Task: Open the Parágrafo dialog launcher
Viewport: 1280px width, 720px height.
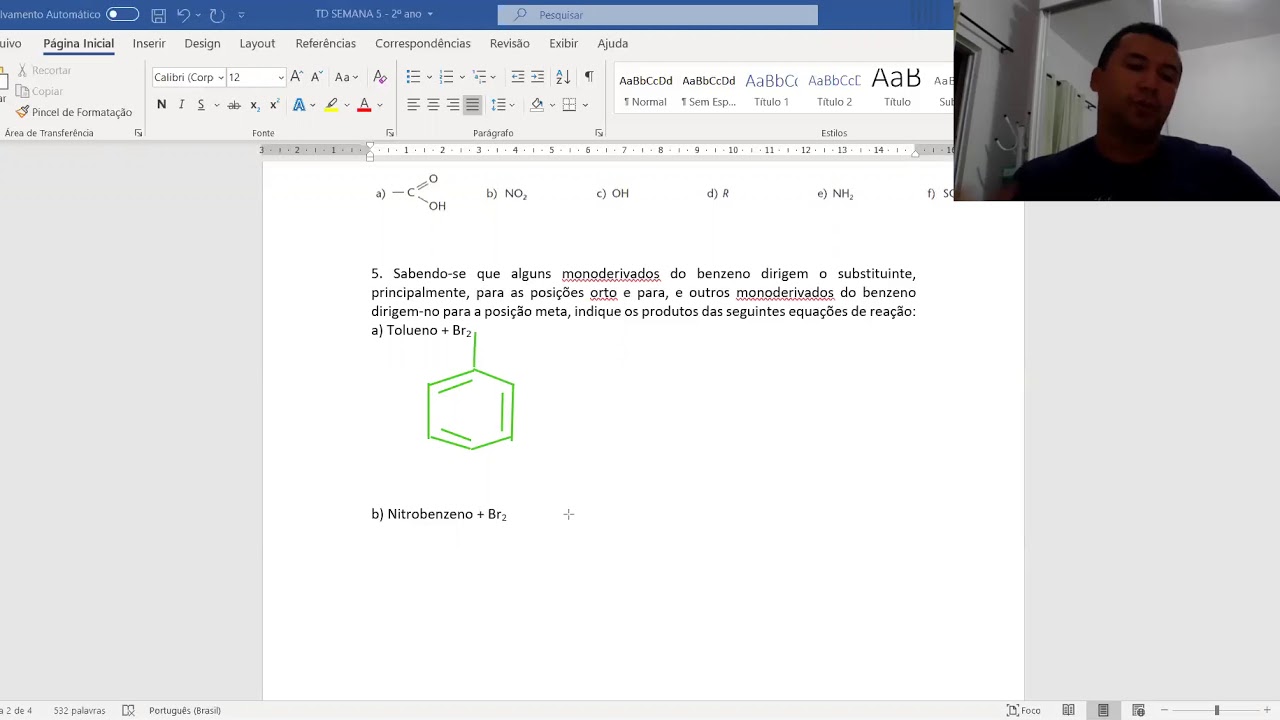Action: pyautogui.click(x=599, y=133)
